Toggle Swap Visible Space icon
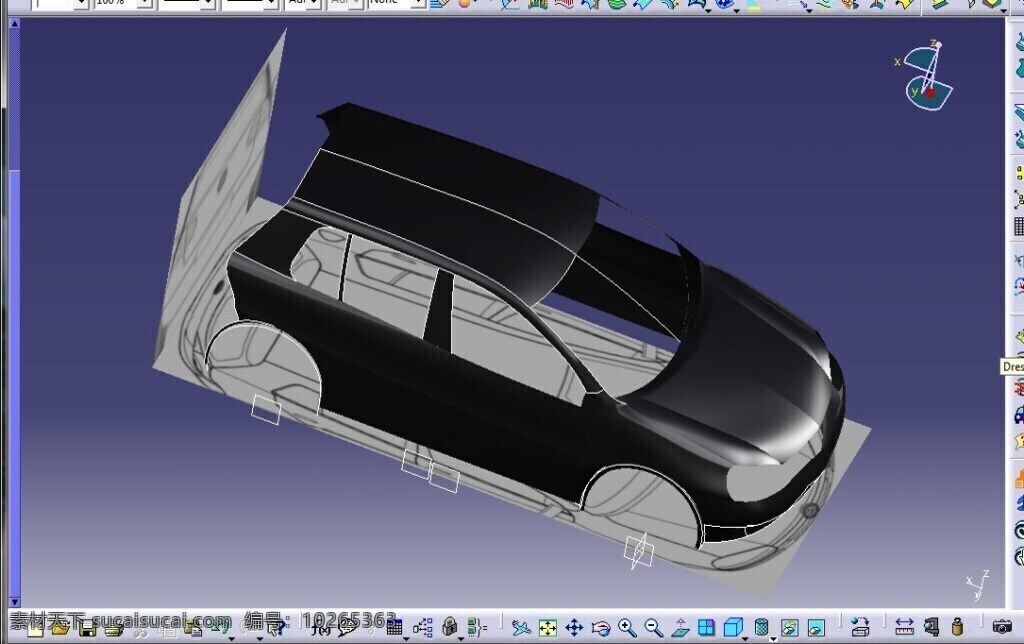1024x644 pixels. coord(816,628)
